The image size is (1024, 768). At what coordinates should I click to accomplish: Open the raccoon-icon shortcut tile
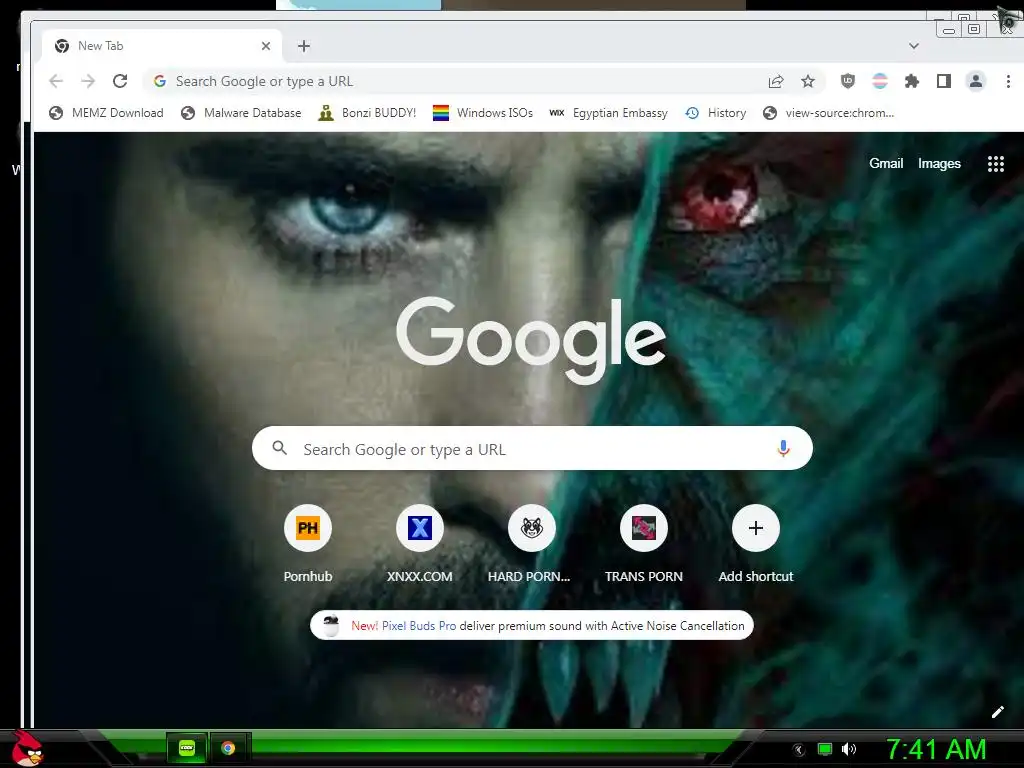532,545
